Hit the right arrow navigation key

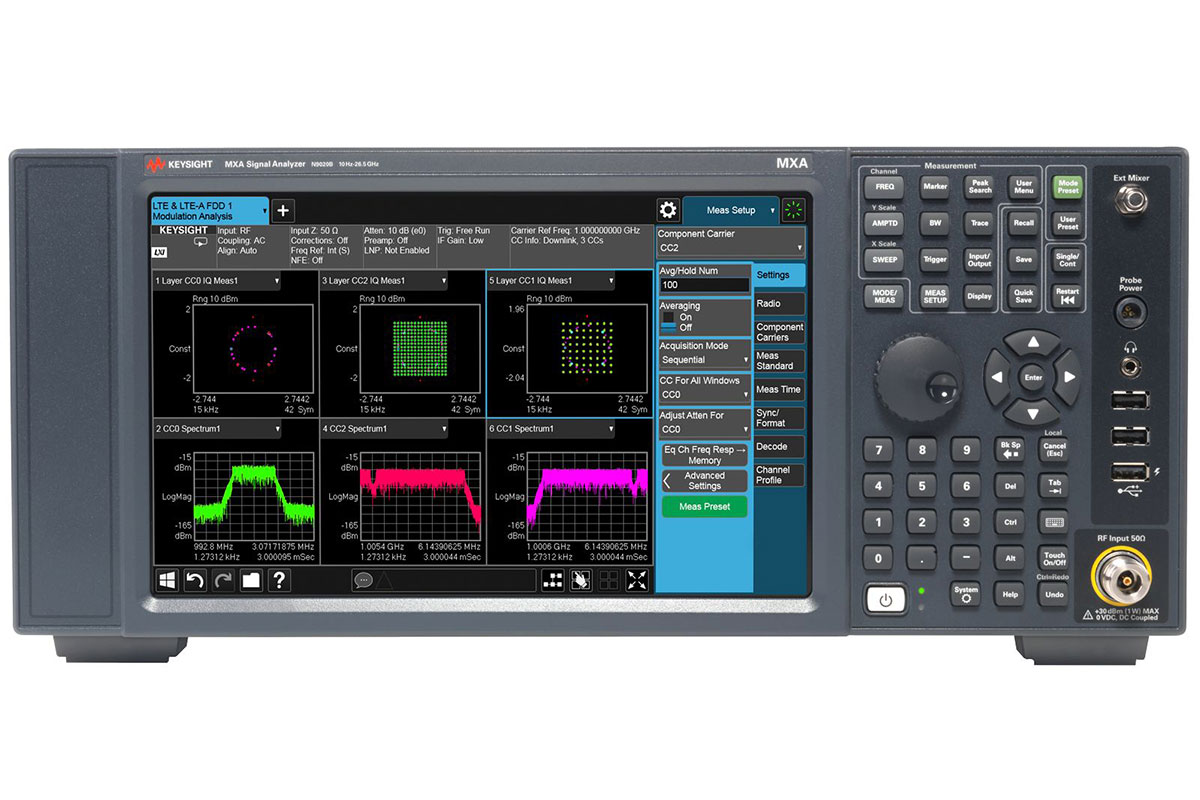[1069, 377]
